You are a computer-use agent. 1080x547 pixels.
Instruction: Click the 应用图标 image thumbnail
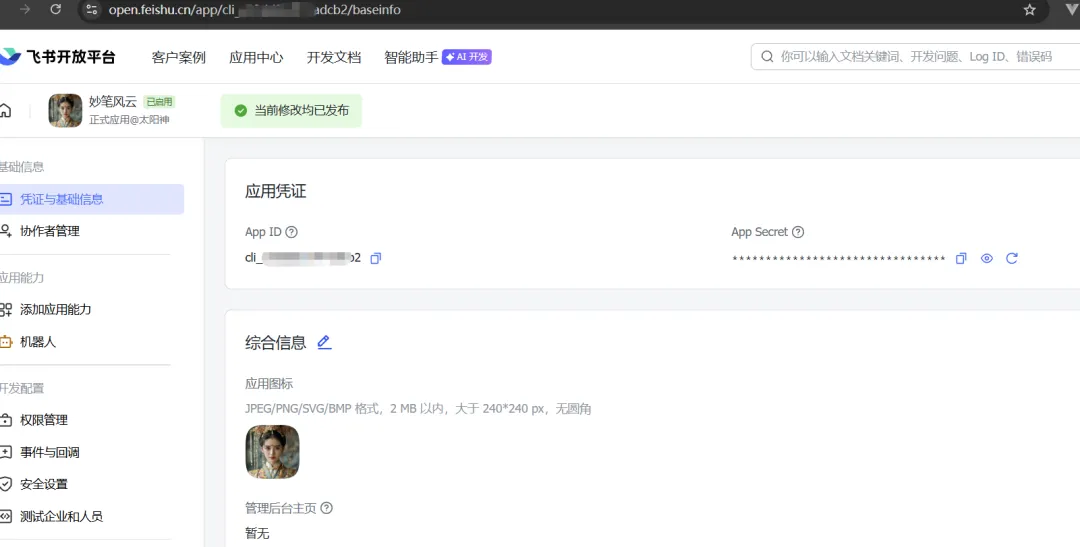(x=272, y=452)
